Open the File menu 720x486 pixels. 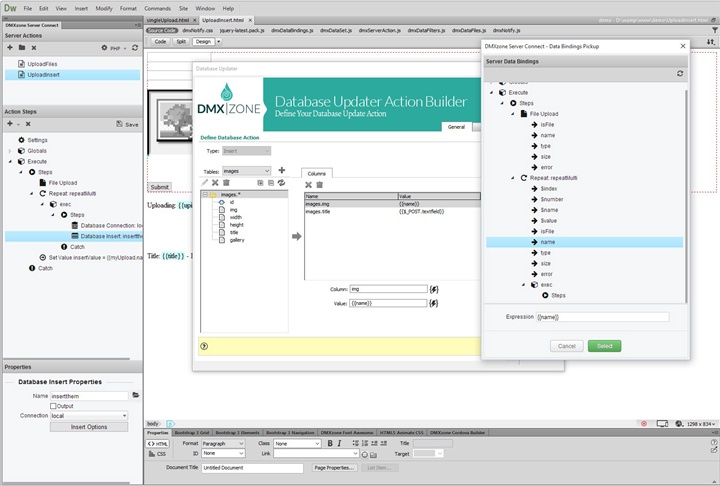(28, 8)
